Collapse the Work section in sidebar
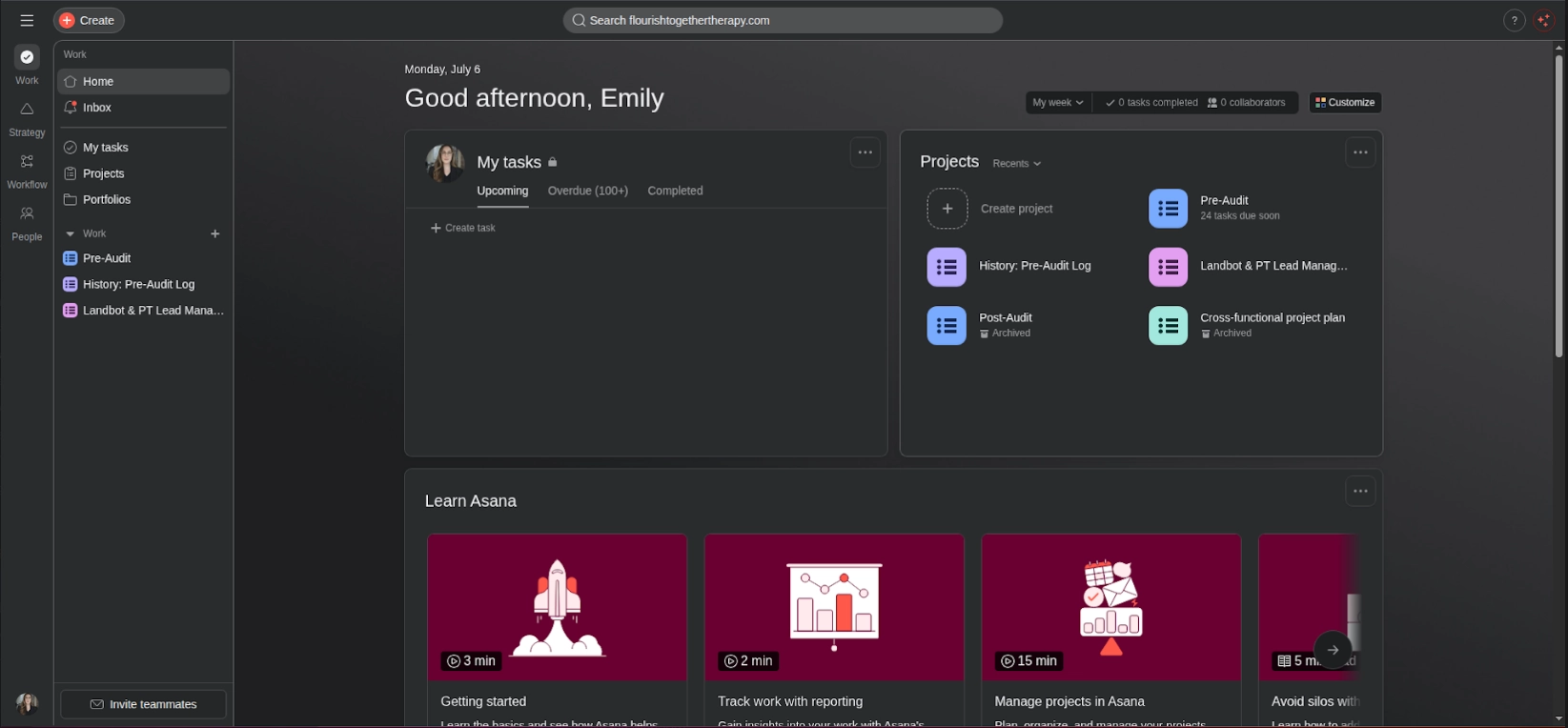 (x=70, y=233)
